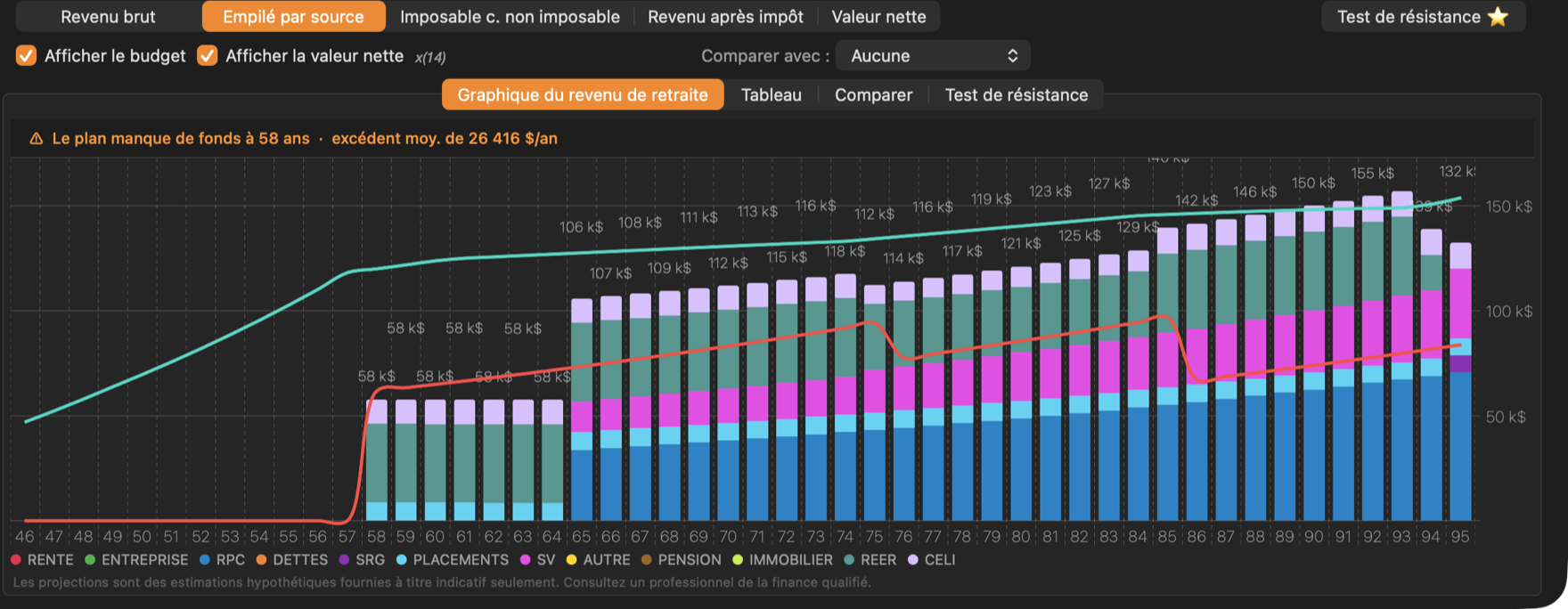Click the age 85 stacked bar
Image resolution: width=1568 pixels, height=609 pixels.
pyautogui.click(x=1167, y=374)
